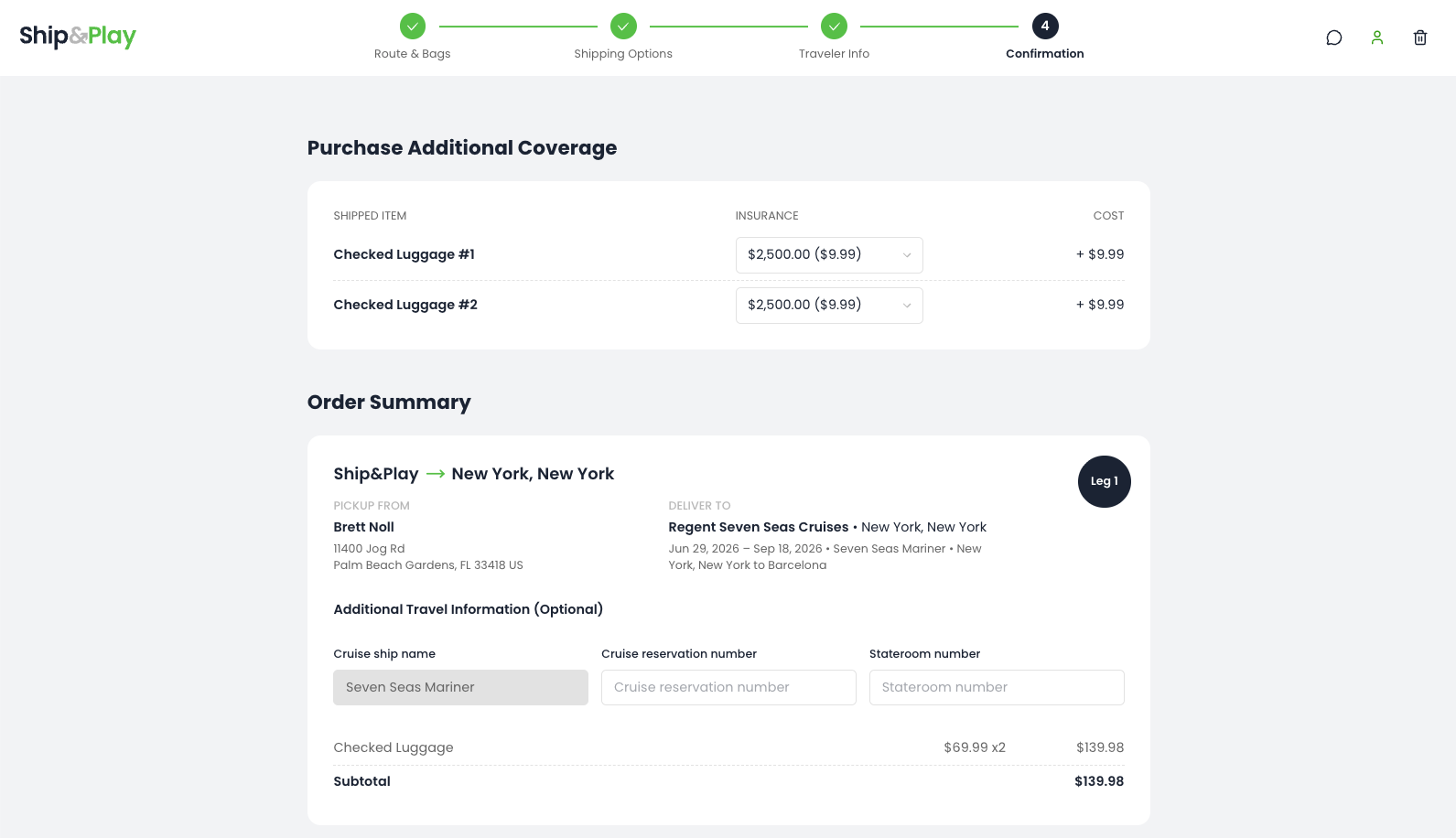Click the Order Summary heading
Screen dimensions: 1456x838
point(389,403)
